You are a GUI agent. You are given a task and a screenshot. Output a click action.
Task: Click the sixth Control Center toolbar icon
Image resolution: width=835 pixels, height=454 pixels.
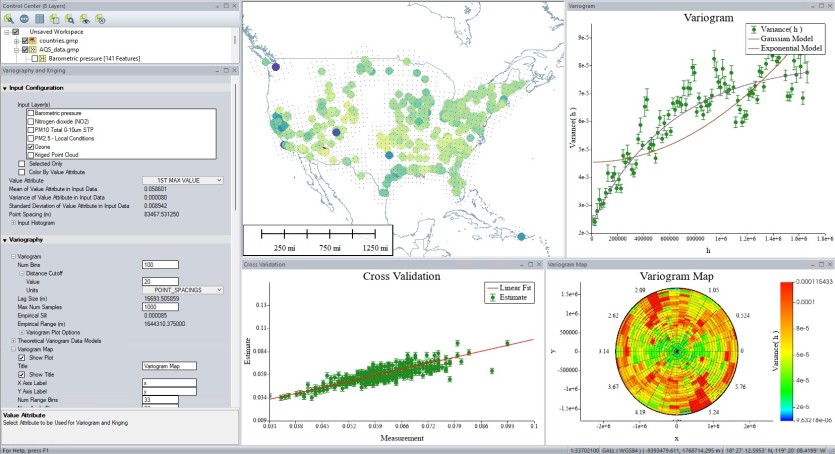tap(86, 18)
